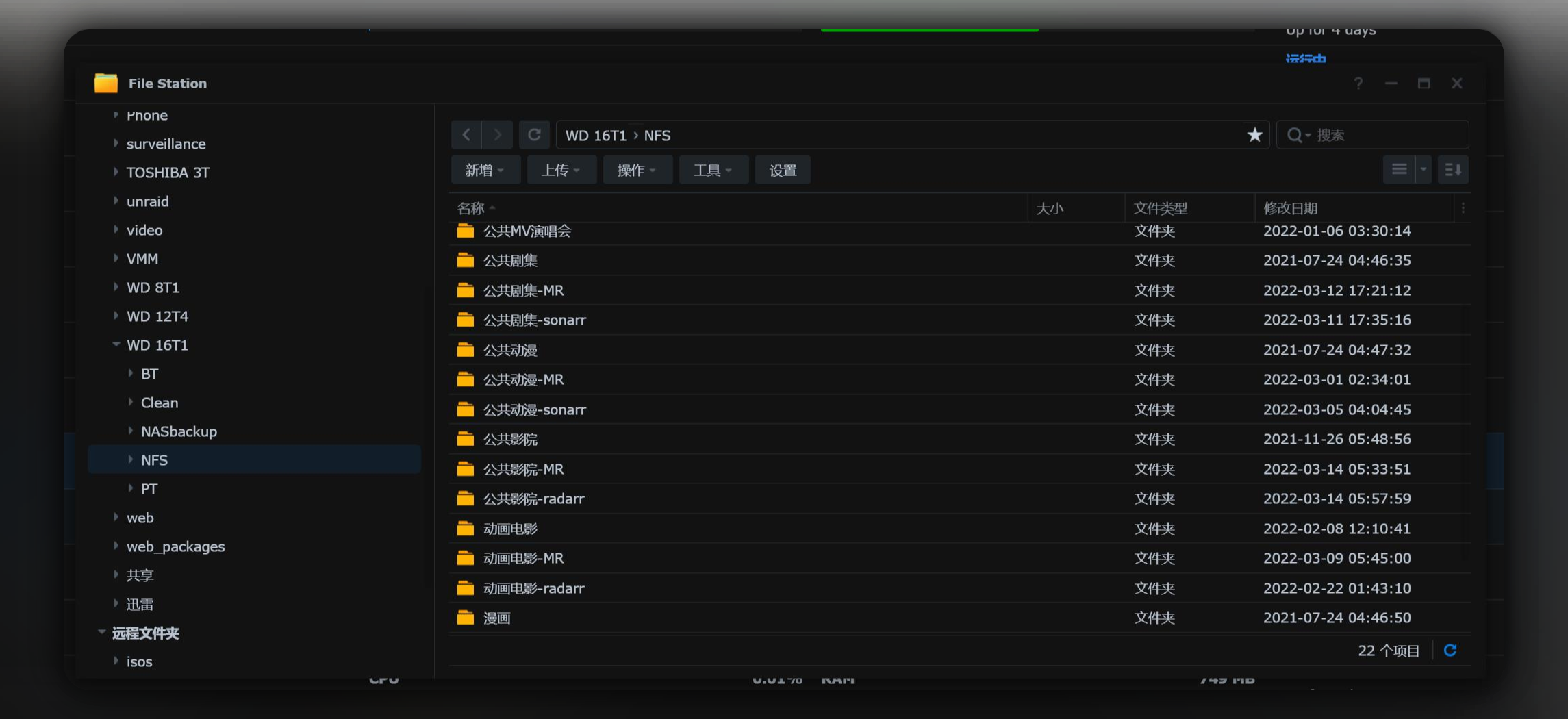Image resolution: width=1568 pixels, height=719 pixels.
Task: Collapse the WD 16T1 tree node
Action: [116, 344]
